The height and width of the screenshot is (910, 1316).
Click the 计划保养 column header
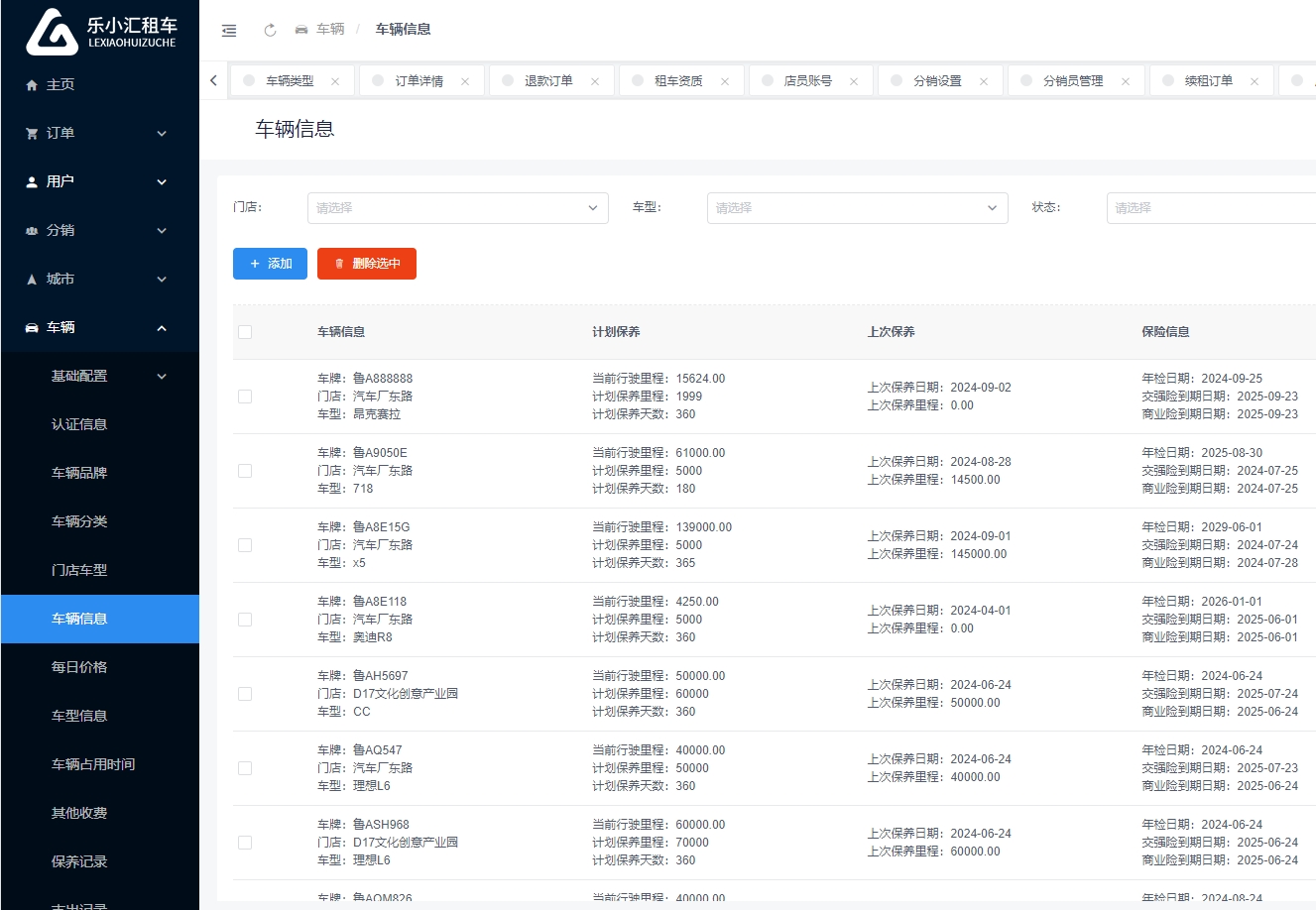point(616,332)
